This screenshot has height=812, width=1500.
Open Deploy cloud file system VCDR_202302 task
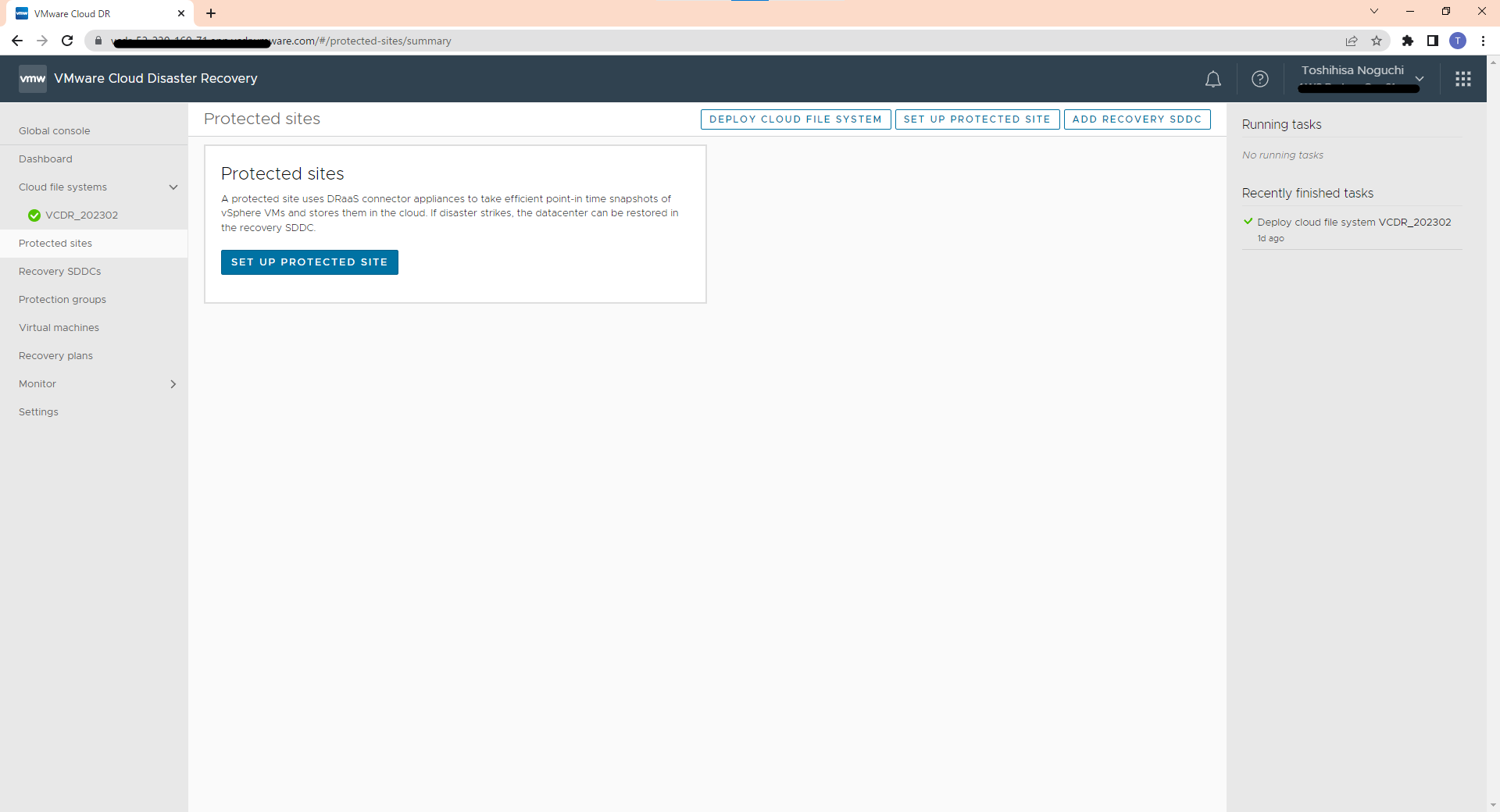coord(1354,223)
